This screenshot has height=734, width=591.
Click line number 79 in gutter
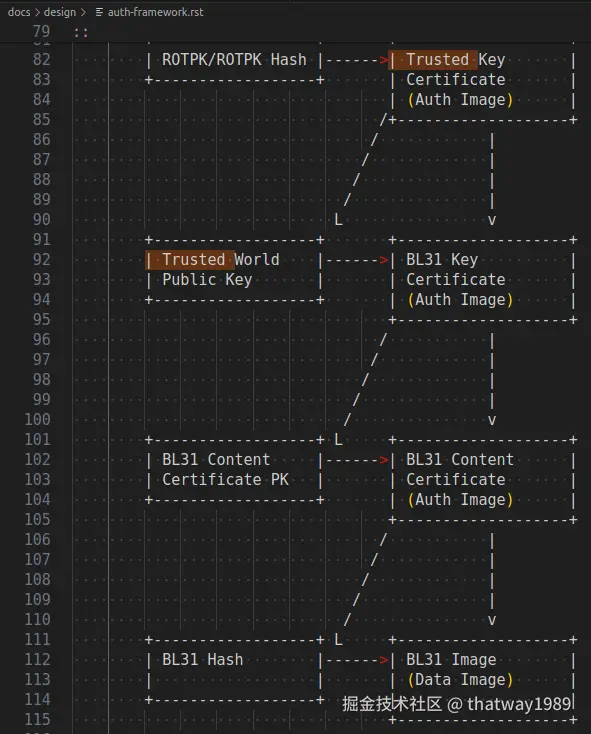pos(41,31)
